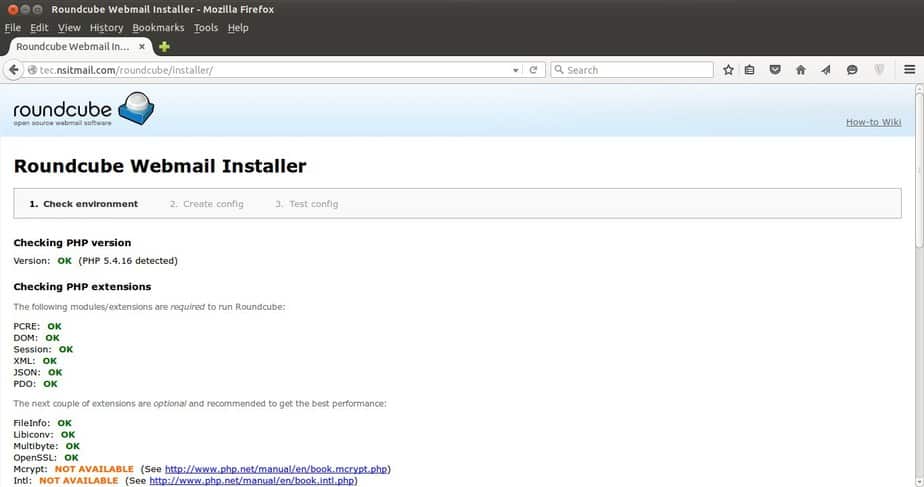Click the paper plane share icon

[826, 70]
